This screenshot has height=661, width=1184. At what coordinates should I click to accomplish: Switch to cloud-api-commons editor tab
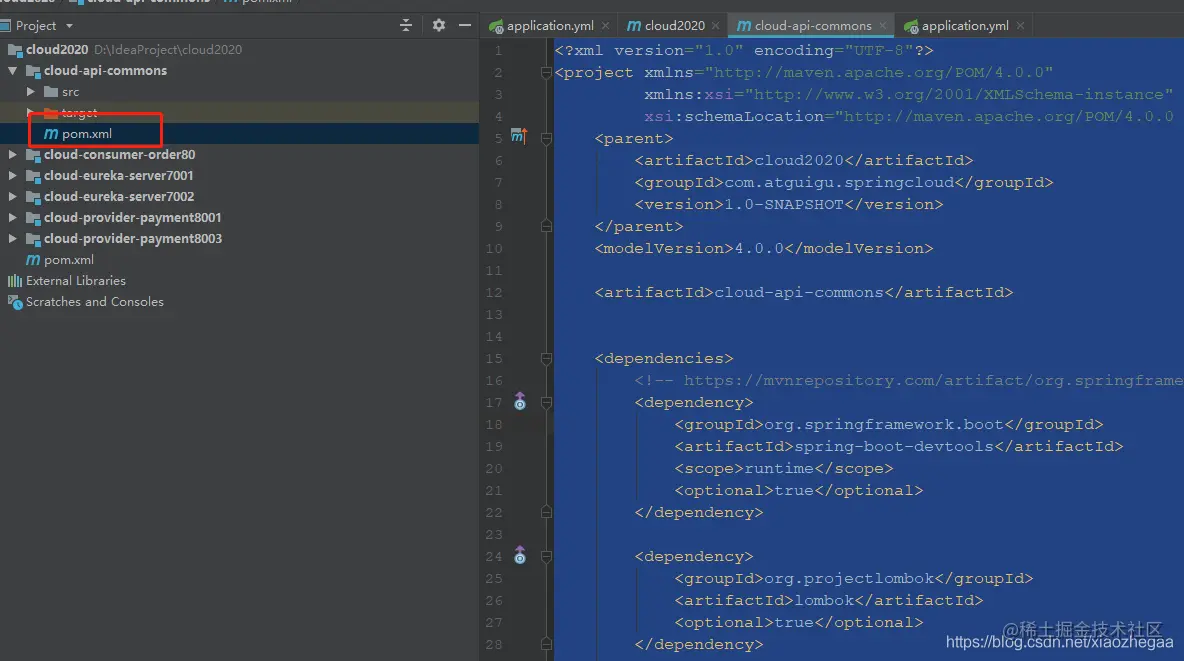(x=813, y=26)
